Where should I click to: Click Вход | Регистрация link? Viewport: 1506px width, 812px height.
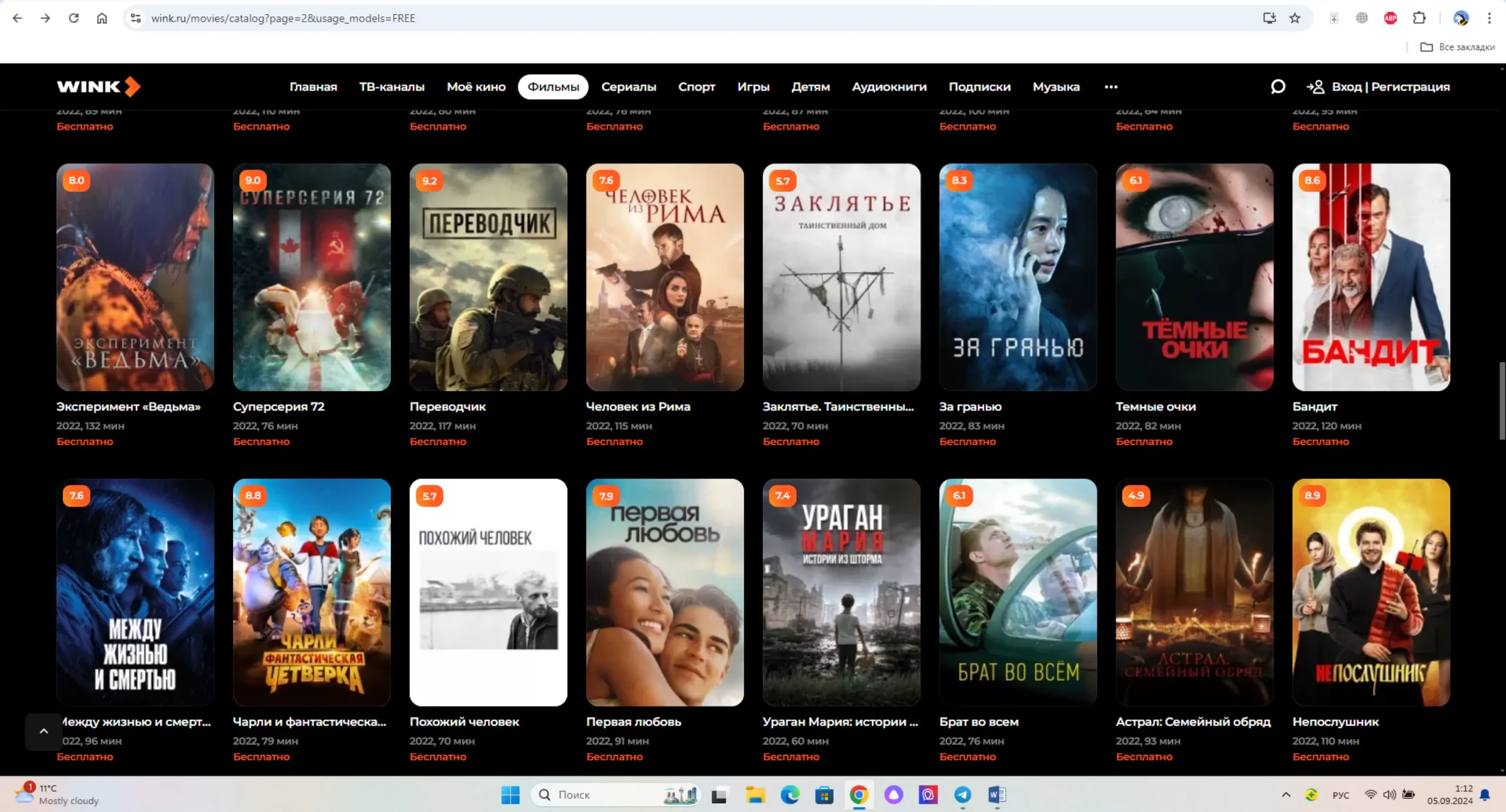point(1390,87)
